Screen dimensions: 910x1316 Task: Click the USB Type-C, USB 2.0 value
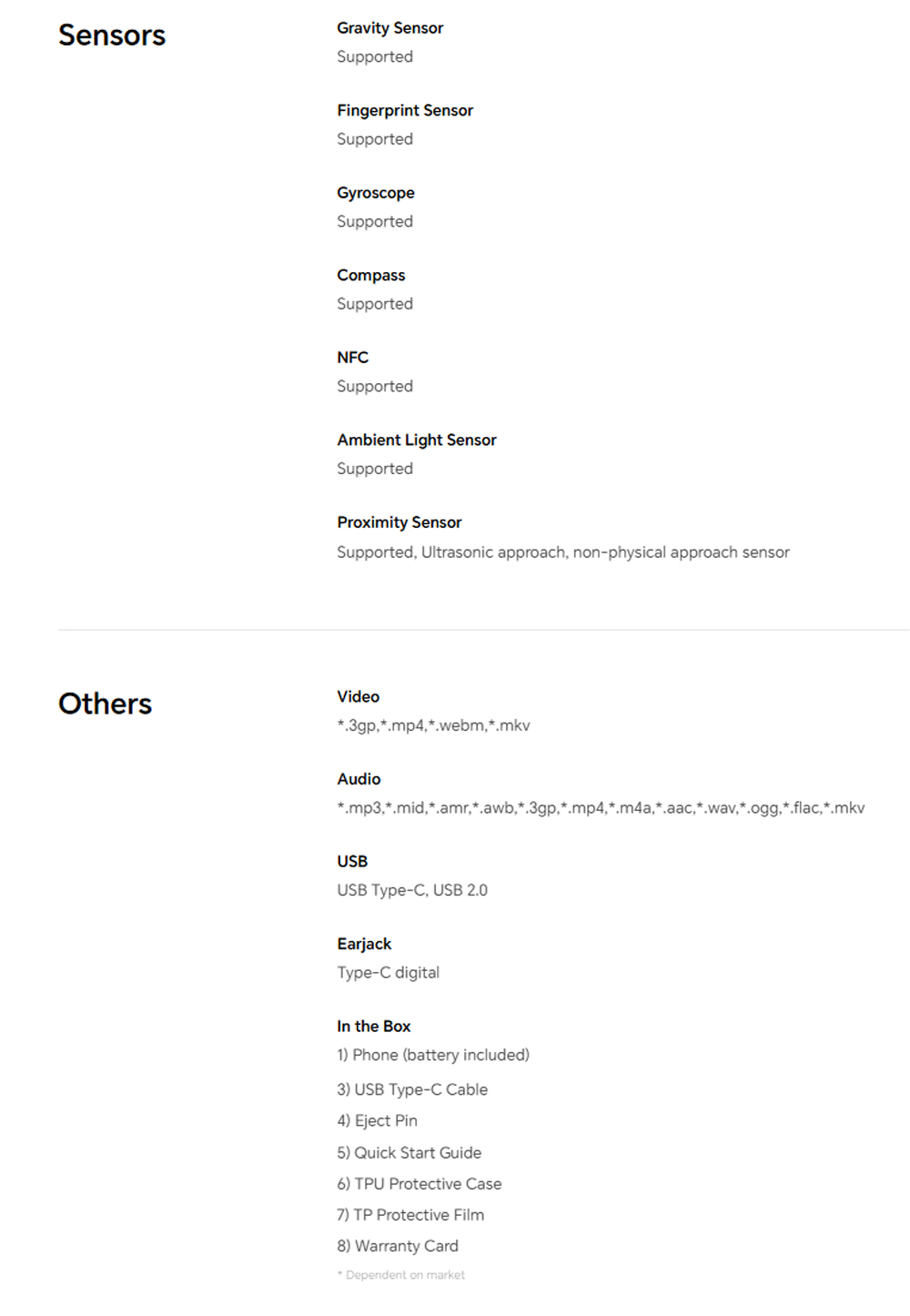pos(412,890)
